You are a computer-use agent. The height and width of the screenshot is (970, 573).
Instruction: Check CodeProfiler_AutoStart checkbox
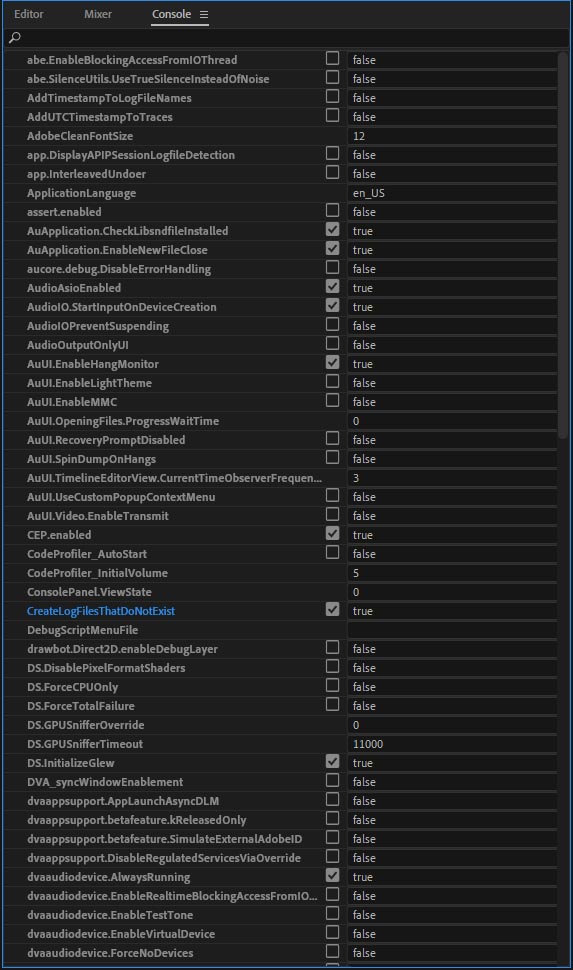332,552
